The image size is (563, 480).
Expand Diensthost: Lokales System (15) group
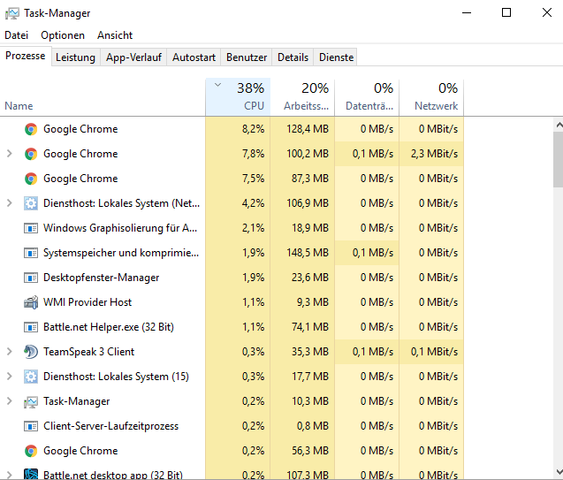[9, 376]
